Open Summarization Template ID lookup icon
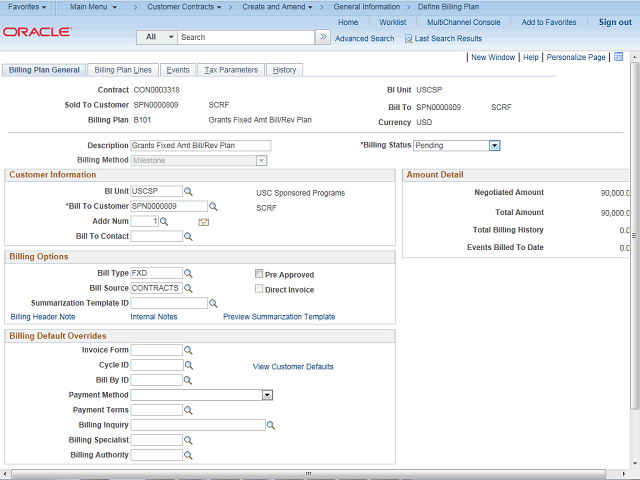This screenshot has width=640, height=480. coord(213,303)
